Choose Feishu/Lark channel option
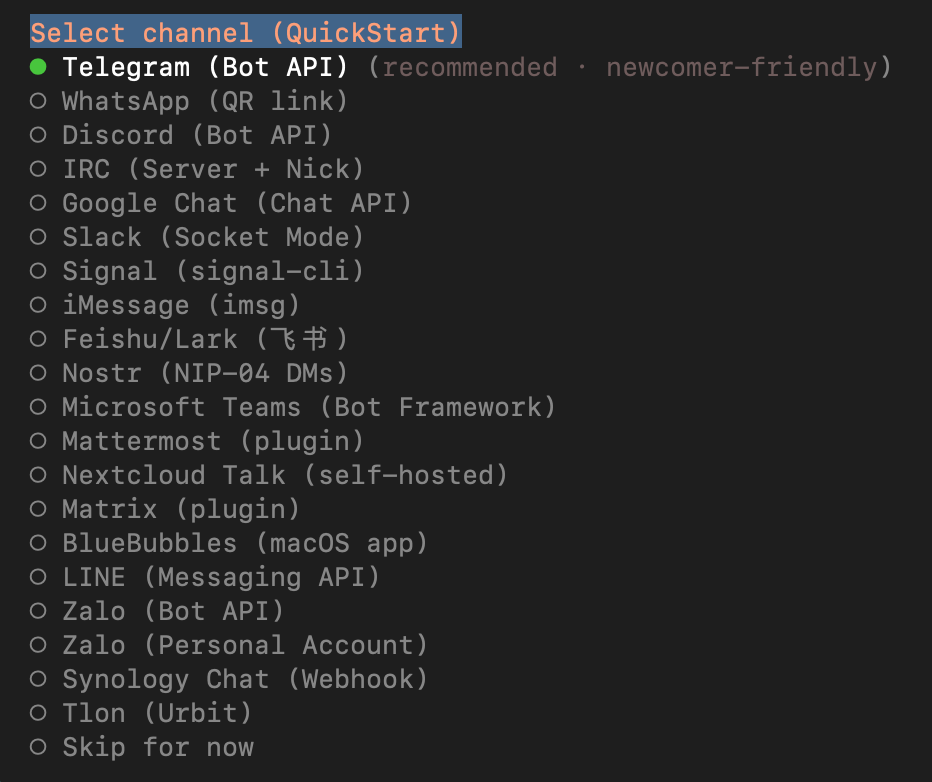The image size is (932, 782). (204, 339)
